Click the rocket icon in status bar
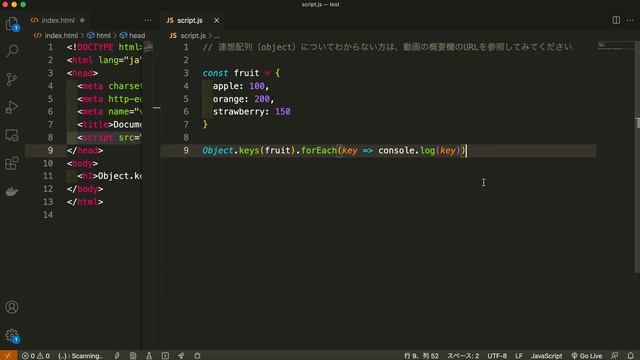640x360 pixels. (181, 356)
